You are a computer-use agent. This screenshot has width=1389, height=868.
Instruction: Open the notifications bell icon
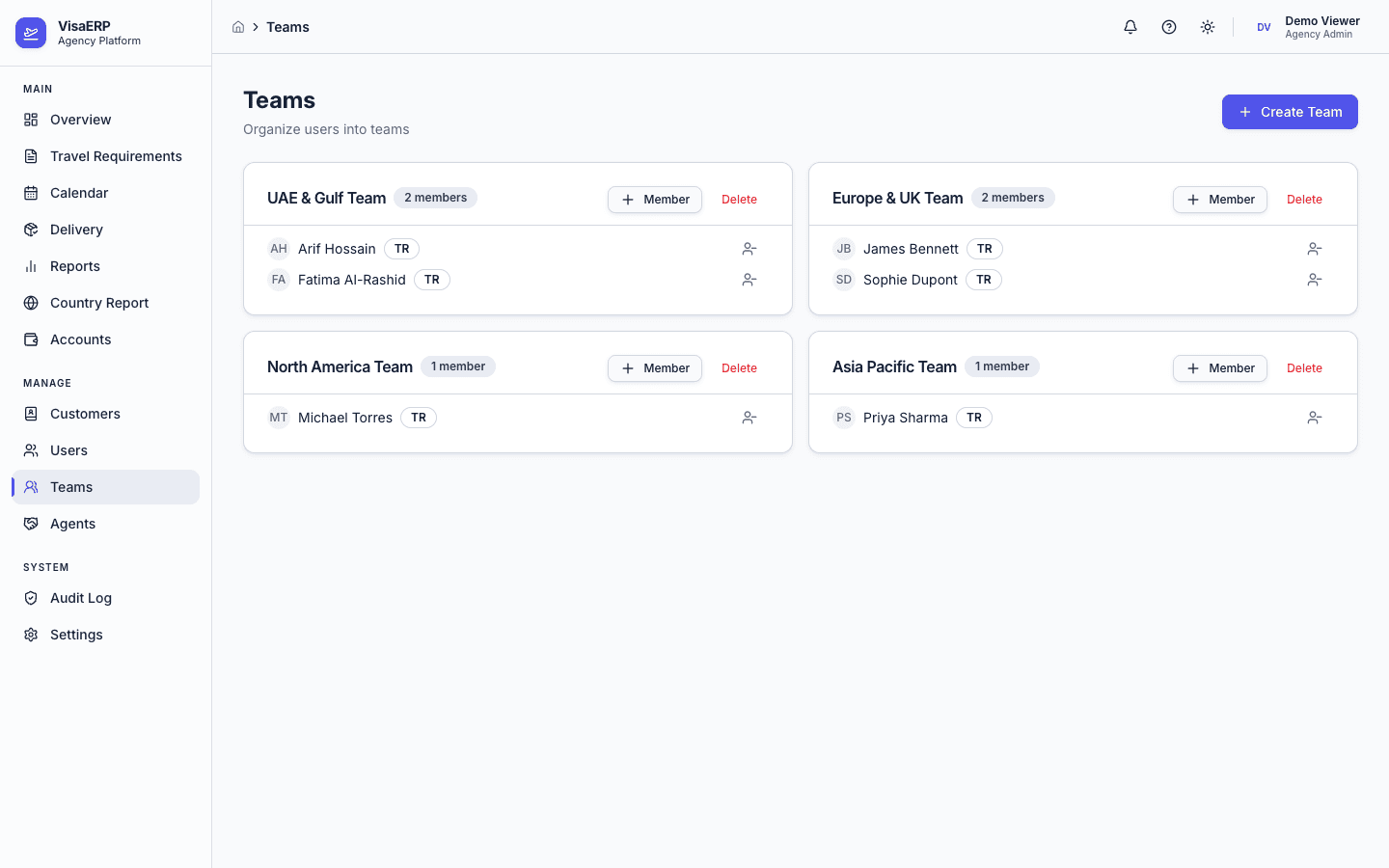pyautogui.click(x=1130, y=27)
